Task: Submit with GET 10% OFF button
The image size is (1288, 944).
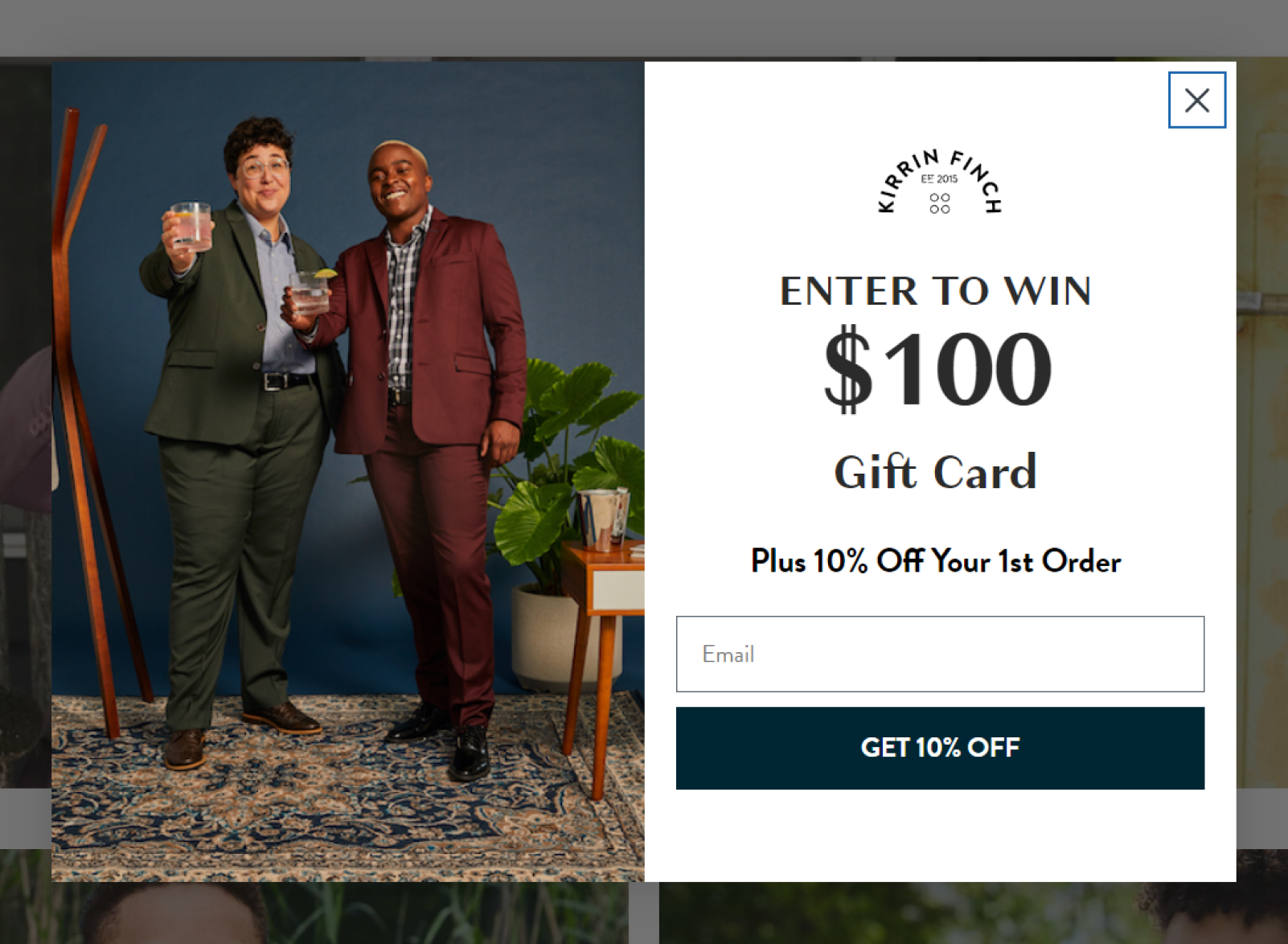Action: click(x=940, y=748)
